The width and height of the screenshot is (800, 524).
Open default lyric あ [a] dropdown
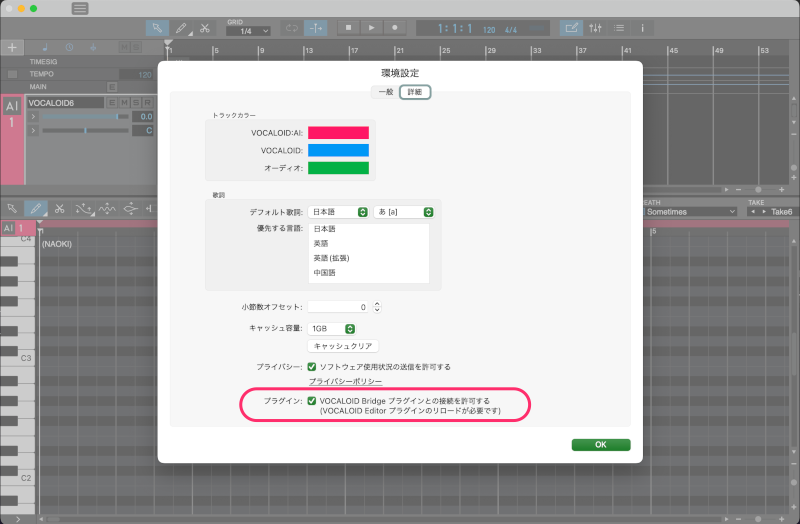pos(404,212)
